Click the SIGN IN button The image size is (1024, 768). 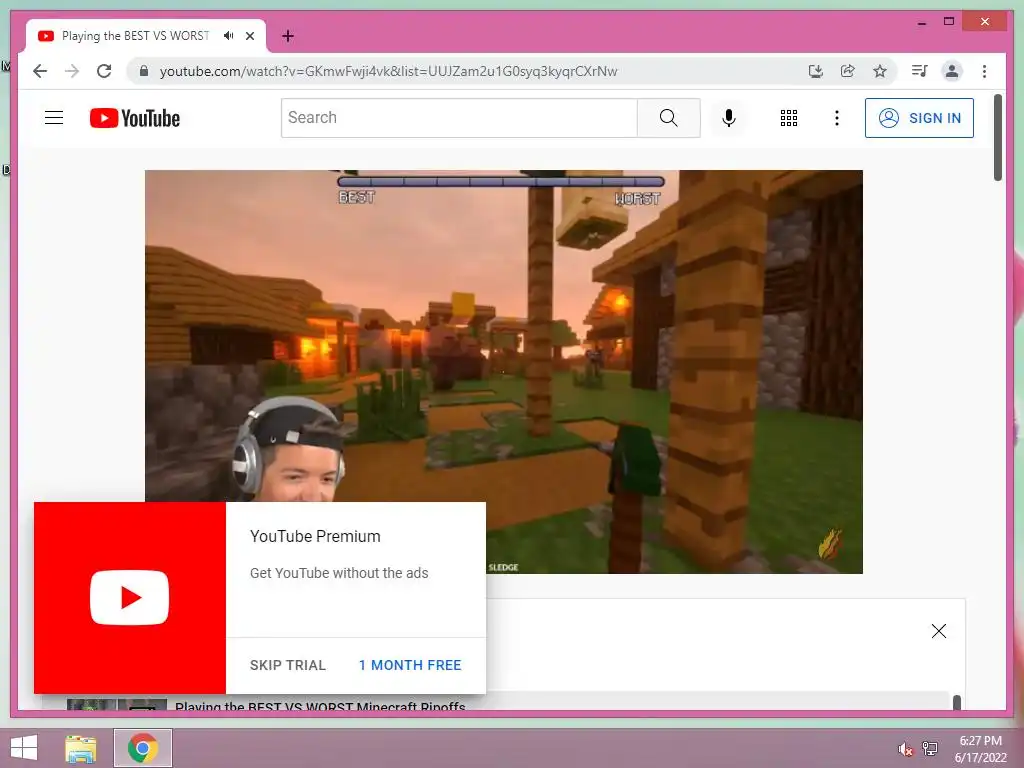coord(919,118)
